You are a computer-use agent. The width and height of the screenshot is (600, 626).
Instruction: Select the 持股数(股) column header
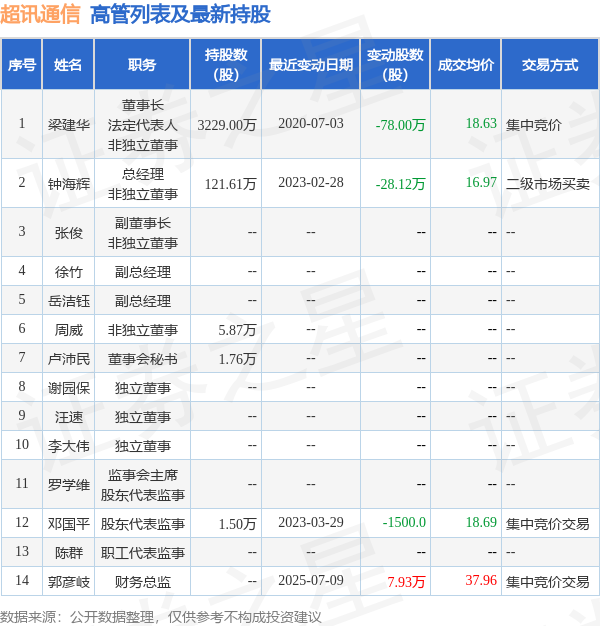pos(226,64)
